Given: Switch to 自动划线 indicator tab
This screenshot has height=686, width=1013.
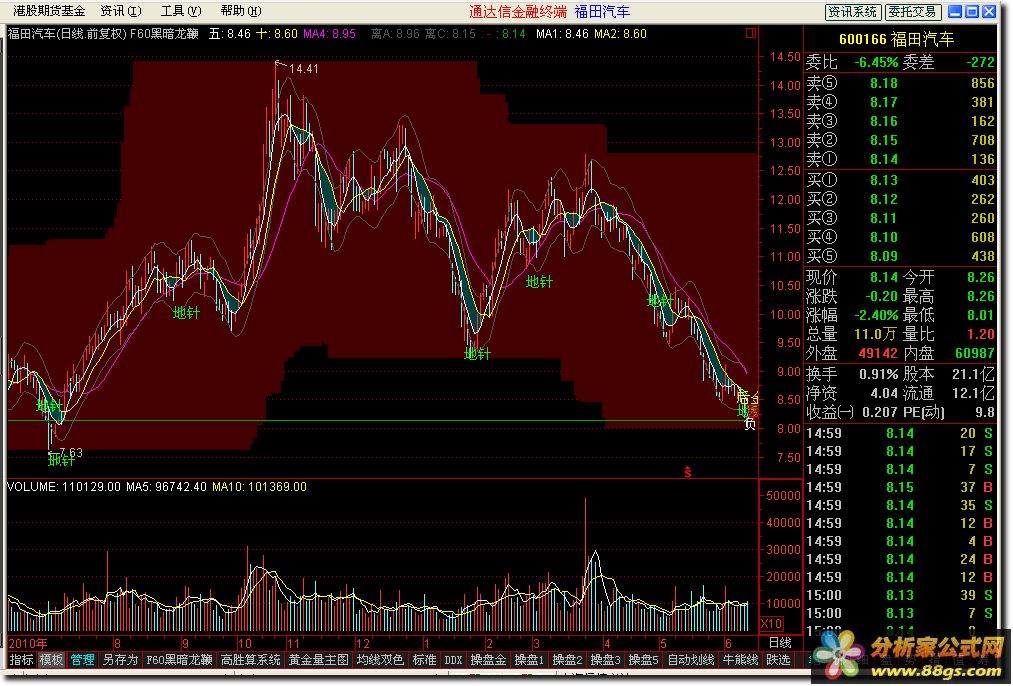Looking at the screenshot, I should (691, 660).
